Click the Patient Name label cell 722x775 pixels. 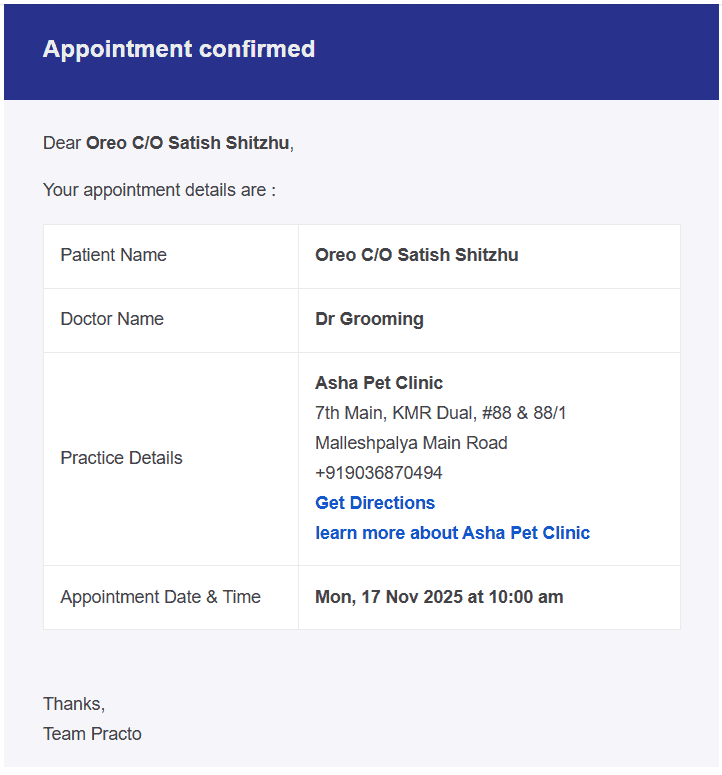click(171, 257)
